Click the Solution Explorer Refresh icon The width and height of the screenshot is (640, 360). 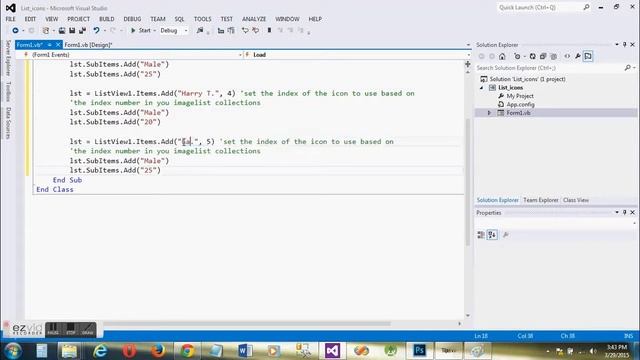pos(533,56)
